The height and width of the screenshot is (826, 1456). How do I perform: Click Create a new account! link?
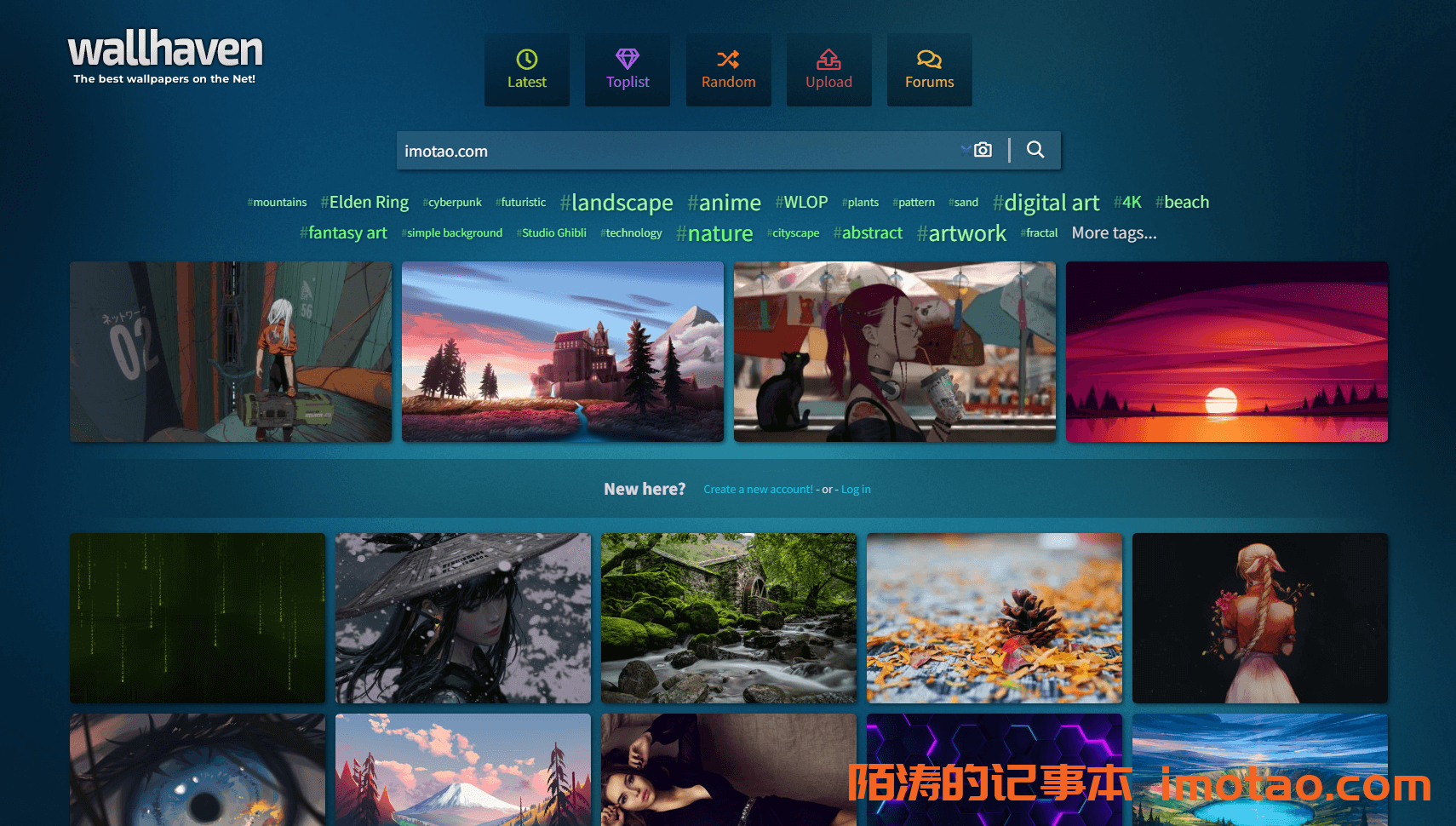coord(758,490)
